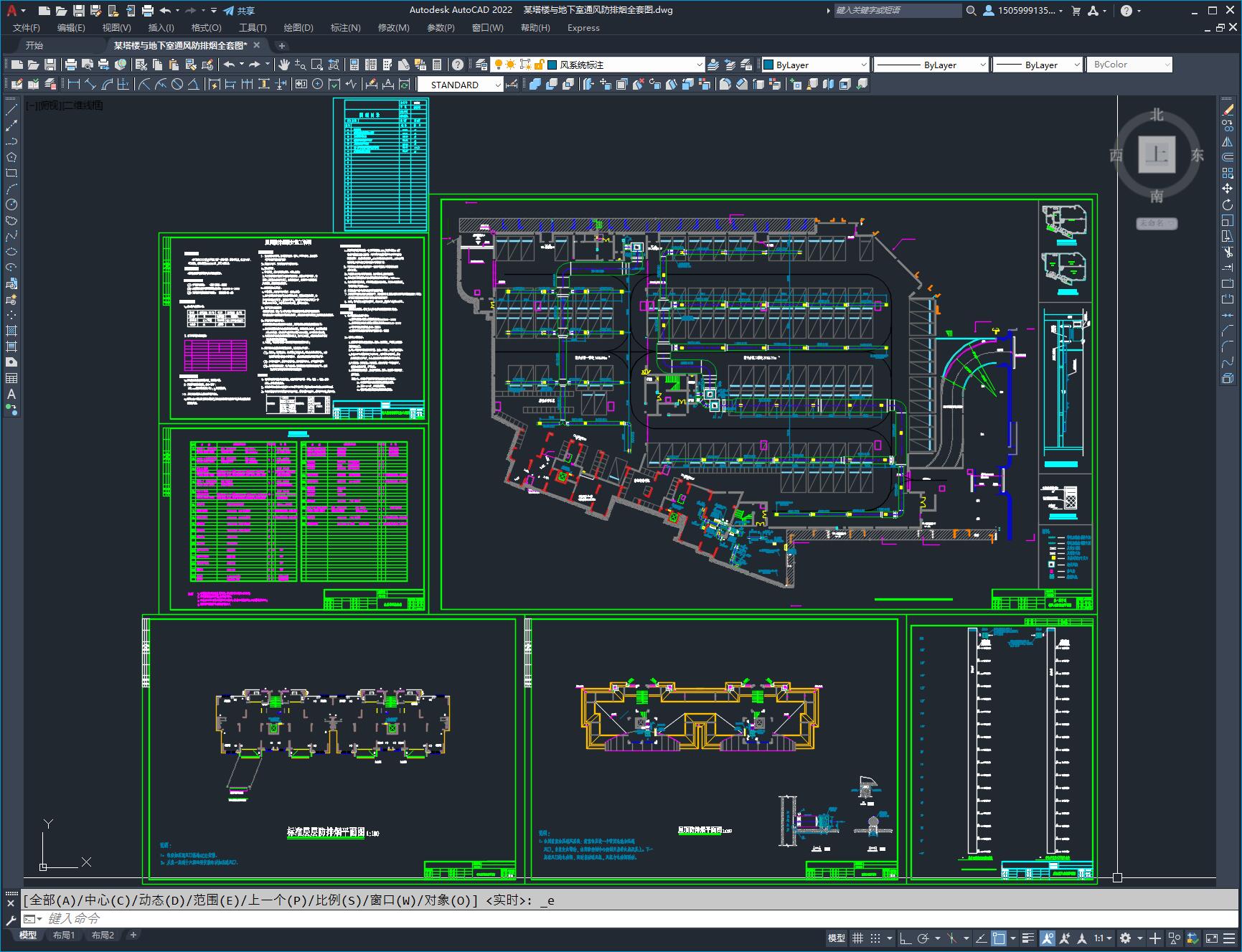The width and height of the screenshot is (1242, 952).
Task: Select the Move modify tool
Action: pos(1228,189)
